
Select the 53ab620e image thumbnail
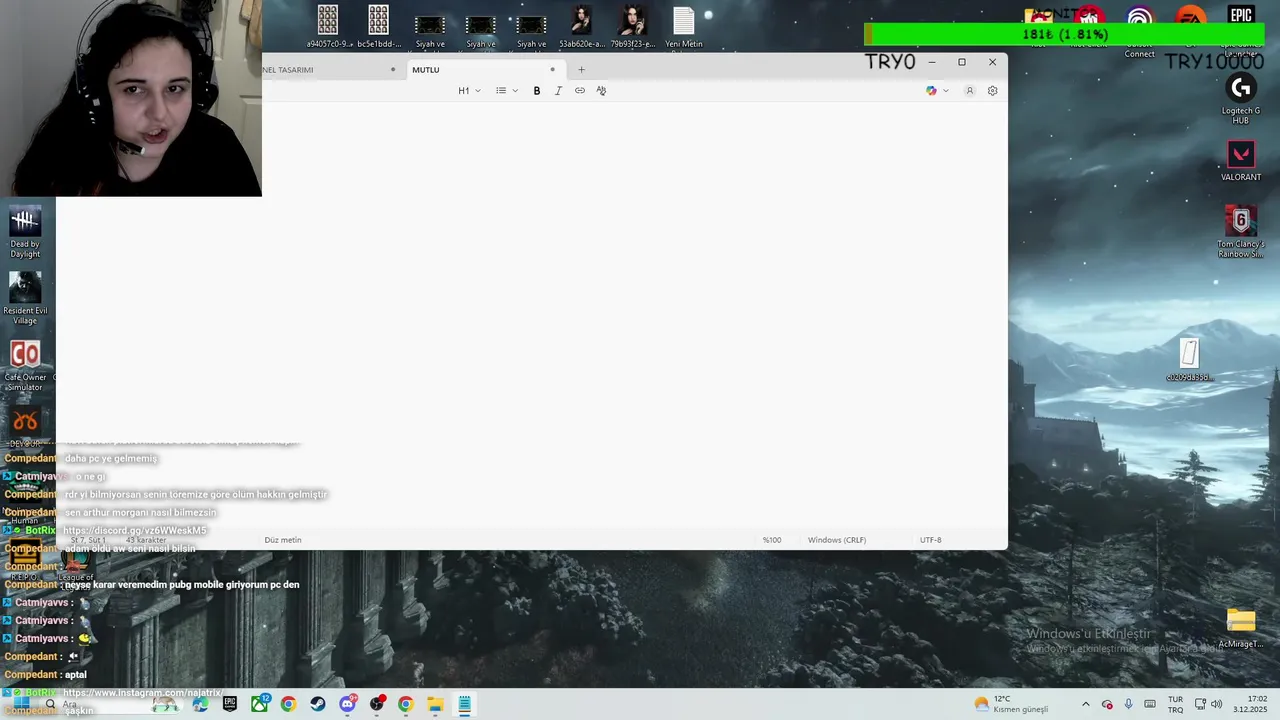coord(581,28)
